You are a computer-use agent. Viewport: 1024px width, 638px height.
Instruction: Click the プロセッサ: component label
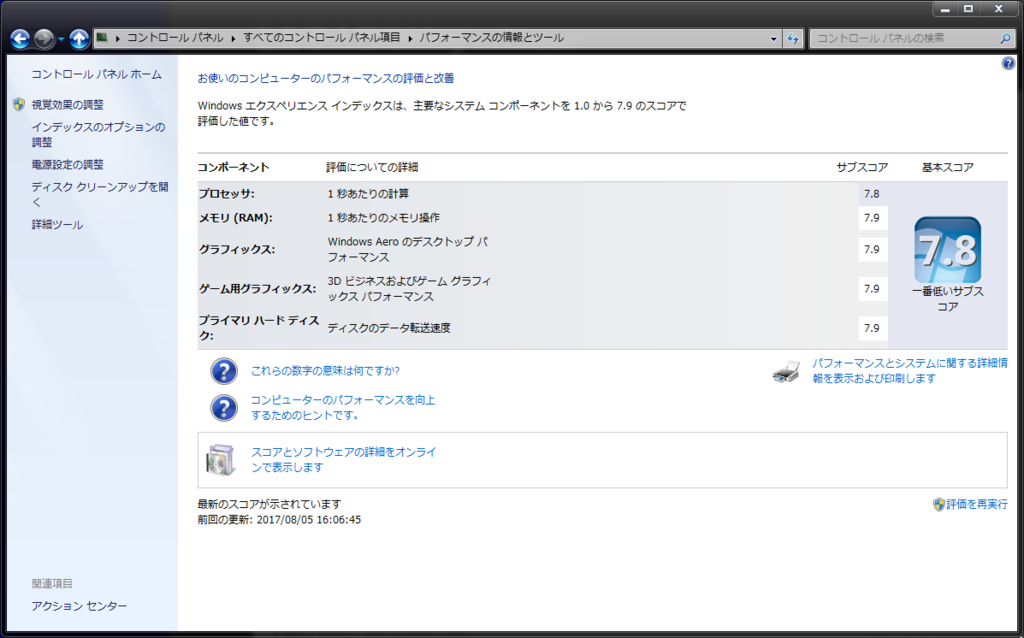click(227, 194)
